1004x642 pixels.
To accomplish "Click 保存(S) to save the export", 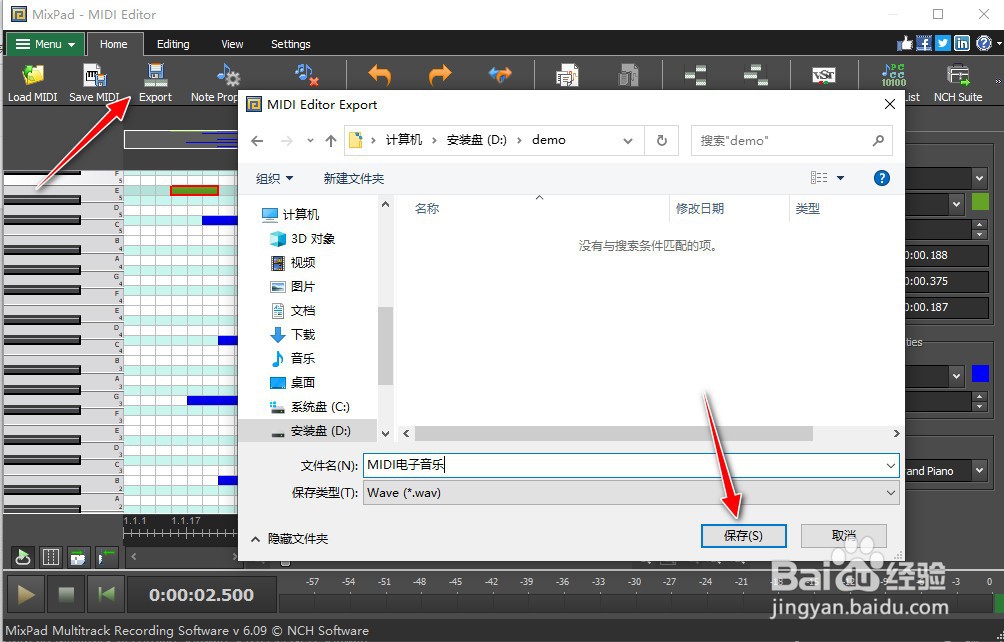I will [743, 536].
